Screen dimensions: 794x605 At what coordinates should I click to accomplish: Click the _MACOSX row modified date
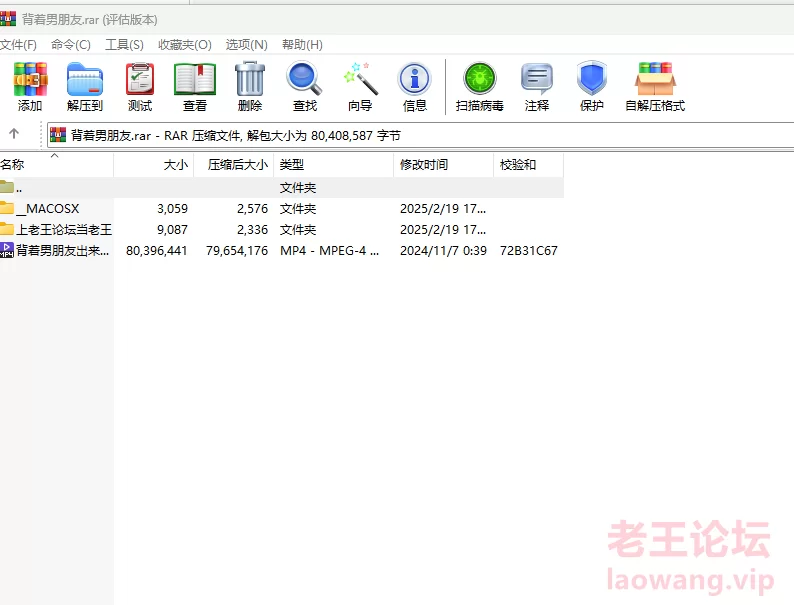click(x=443, y=209)
